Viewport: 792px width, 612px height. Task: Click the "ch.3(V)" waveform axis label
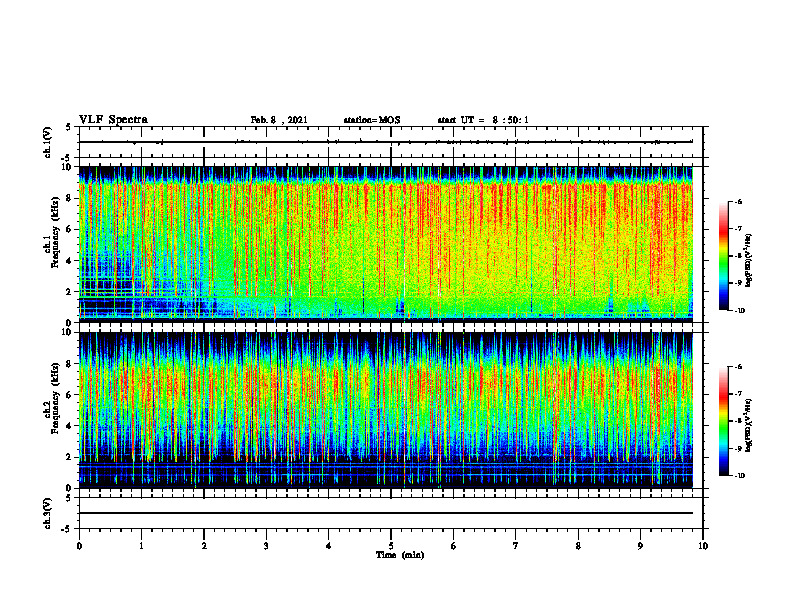(x=47, y=513)
